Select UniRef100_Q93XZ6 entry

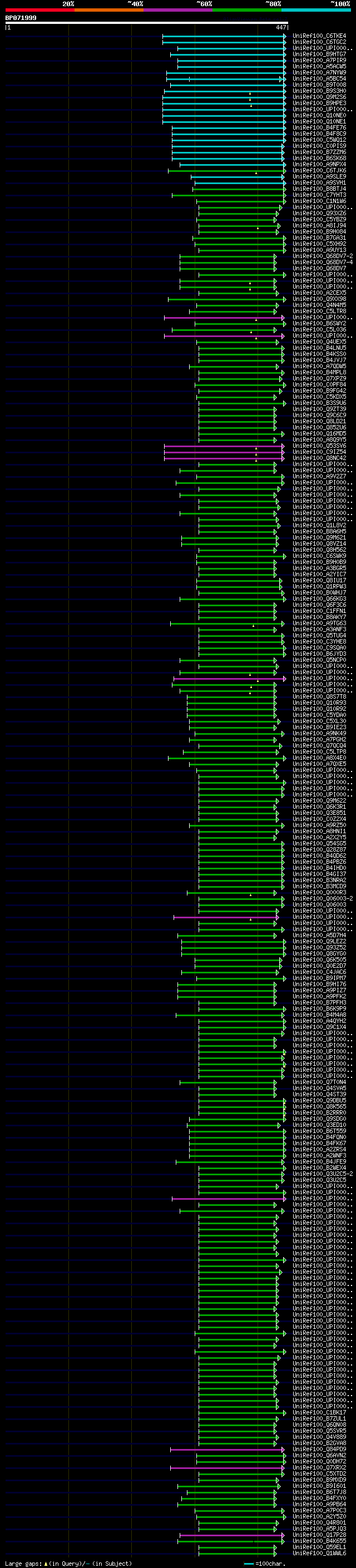319,213
